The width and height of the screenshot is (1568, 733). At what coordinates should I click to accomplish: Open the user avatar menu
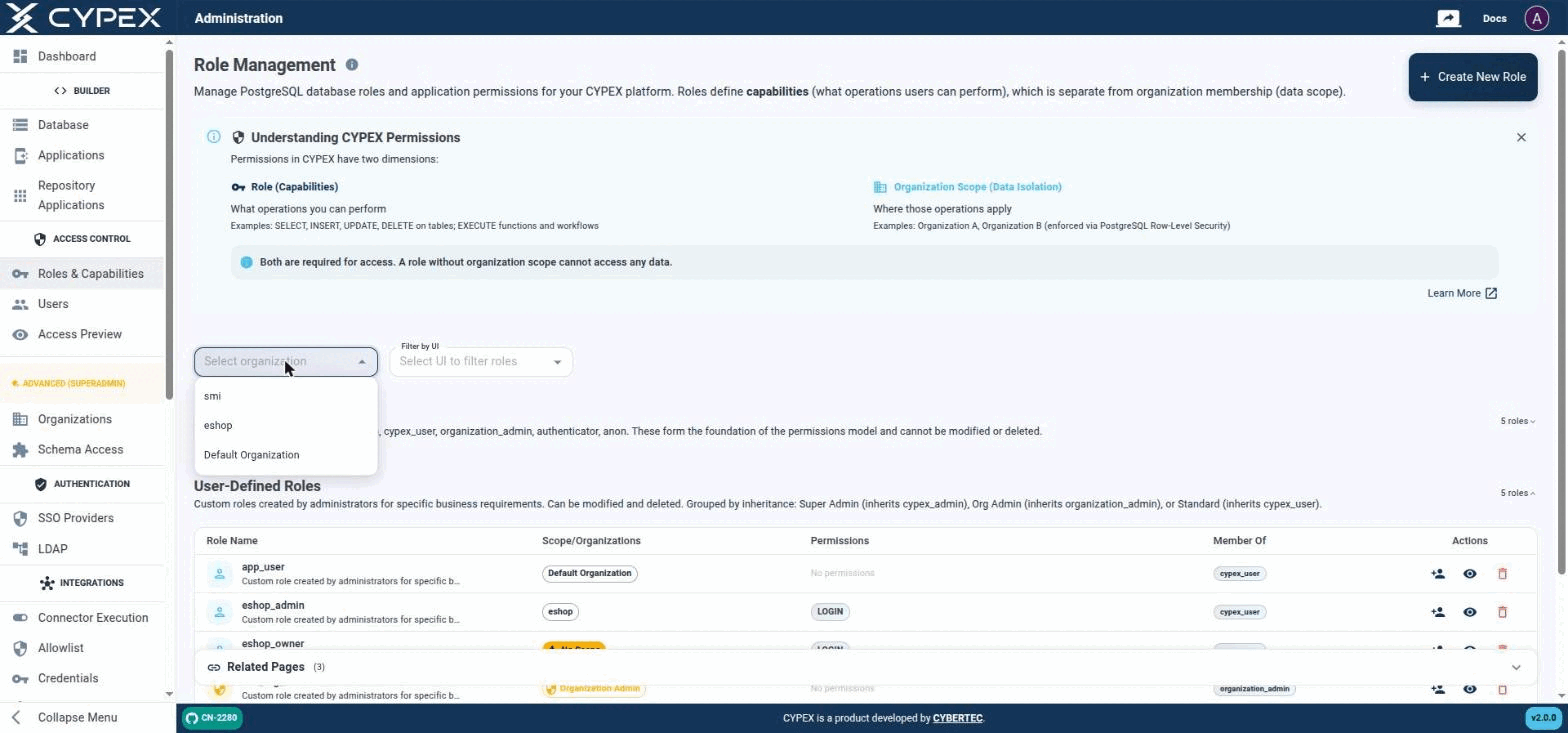(1536, 18)
